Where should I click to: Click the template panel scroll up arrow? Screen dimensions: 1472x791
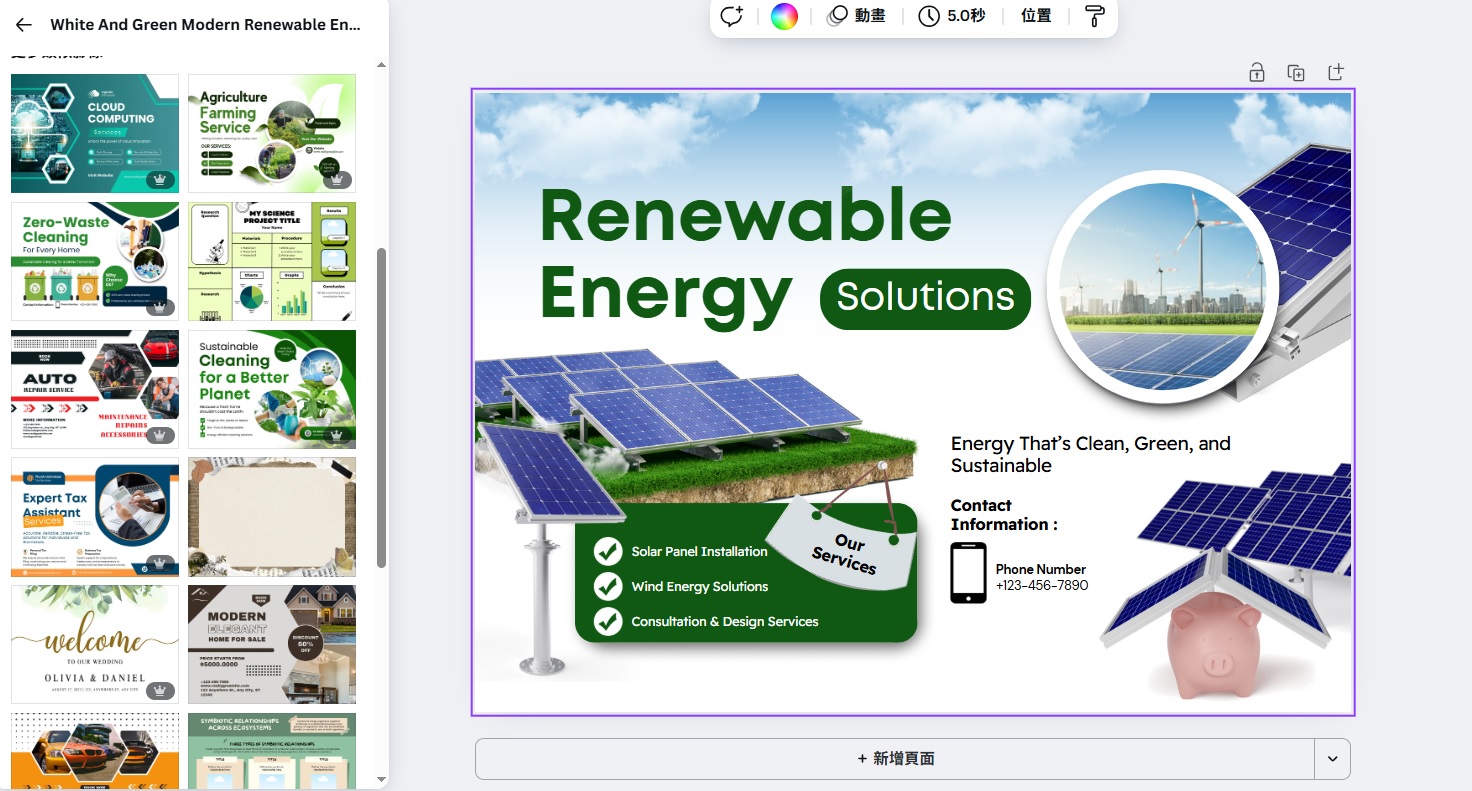coord(381,65)
